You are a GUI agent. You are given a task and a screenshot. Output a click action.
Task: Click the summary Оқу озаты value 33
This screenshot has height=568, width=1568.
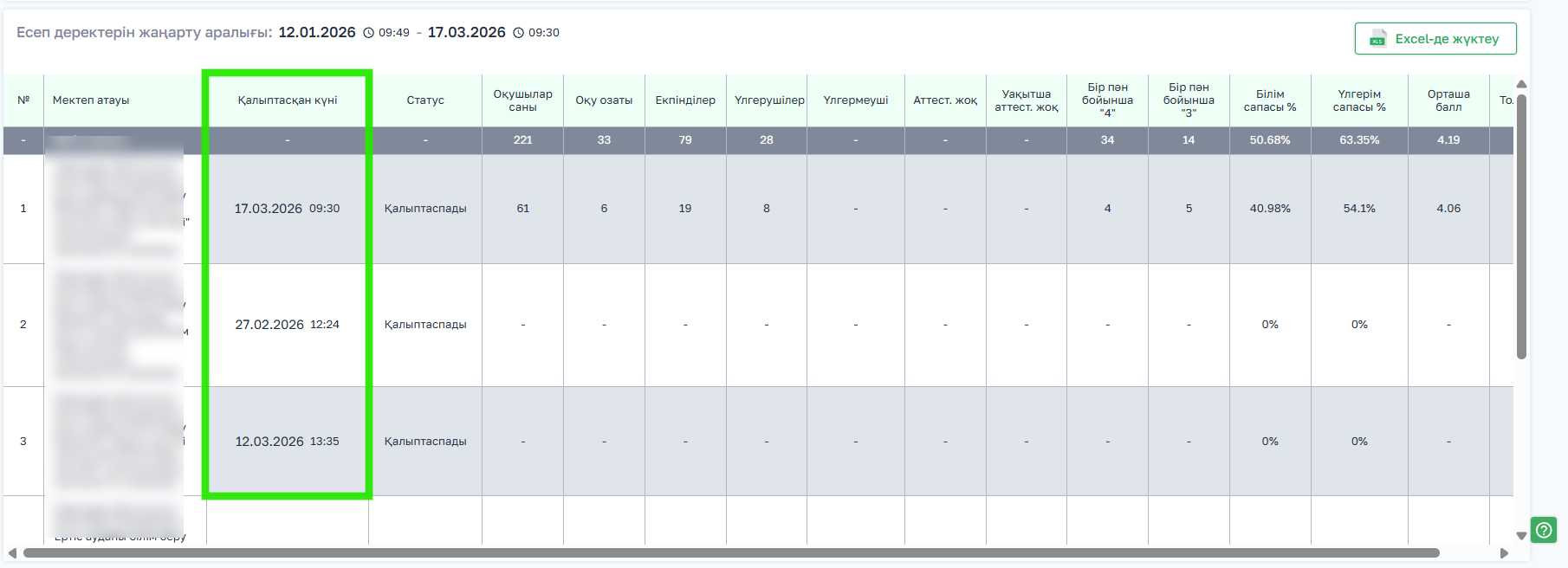pos(604,140)
